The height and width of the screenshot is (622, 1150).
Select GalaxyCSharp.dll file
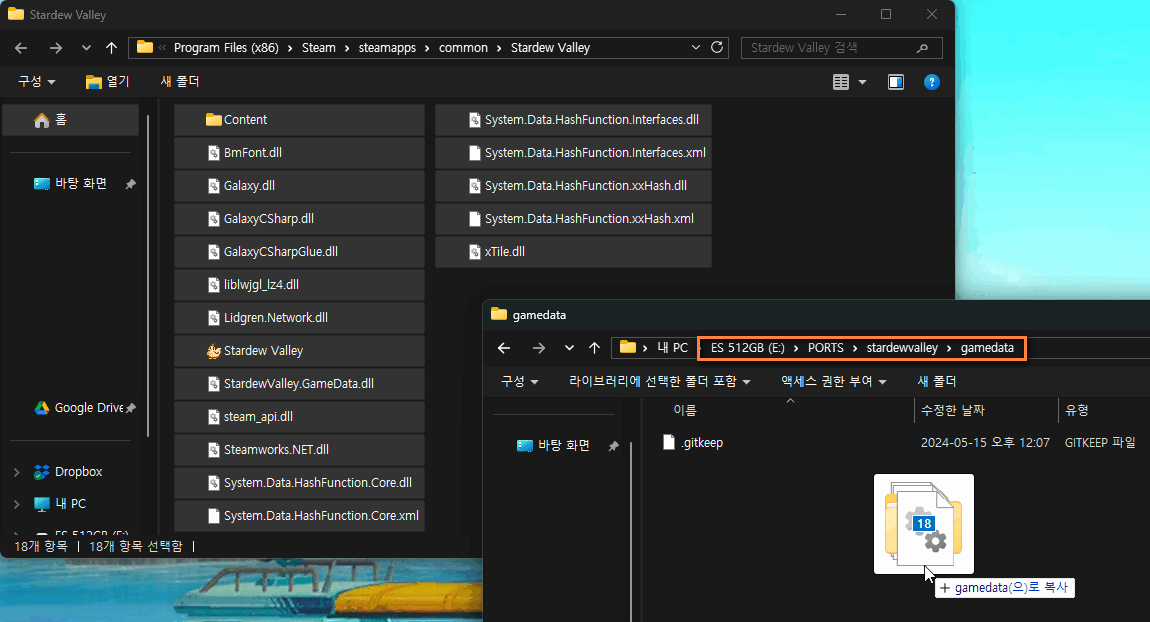coord(299,219)
